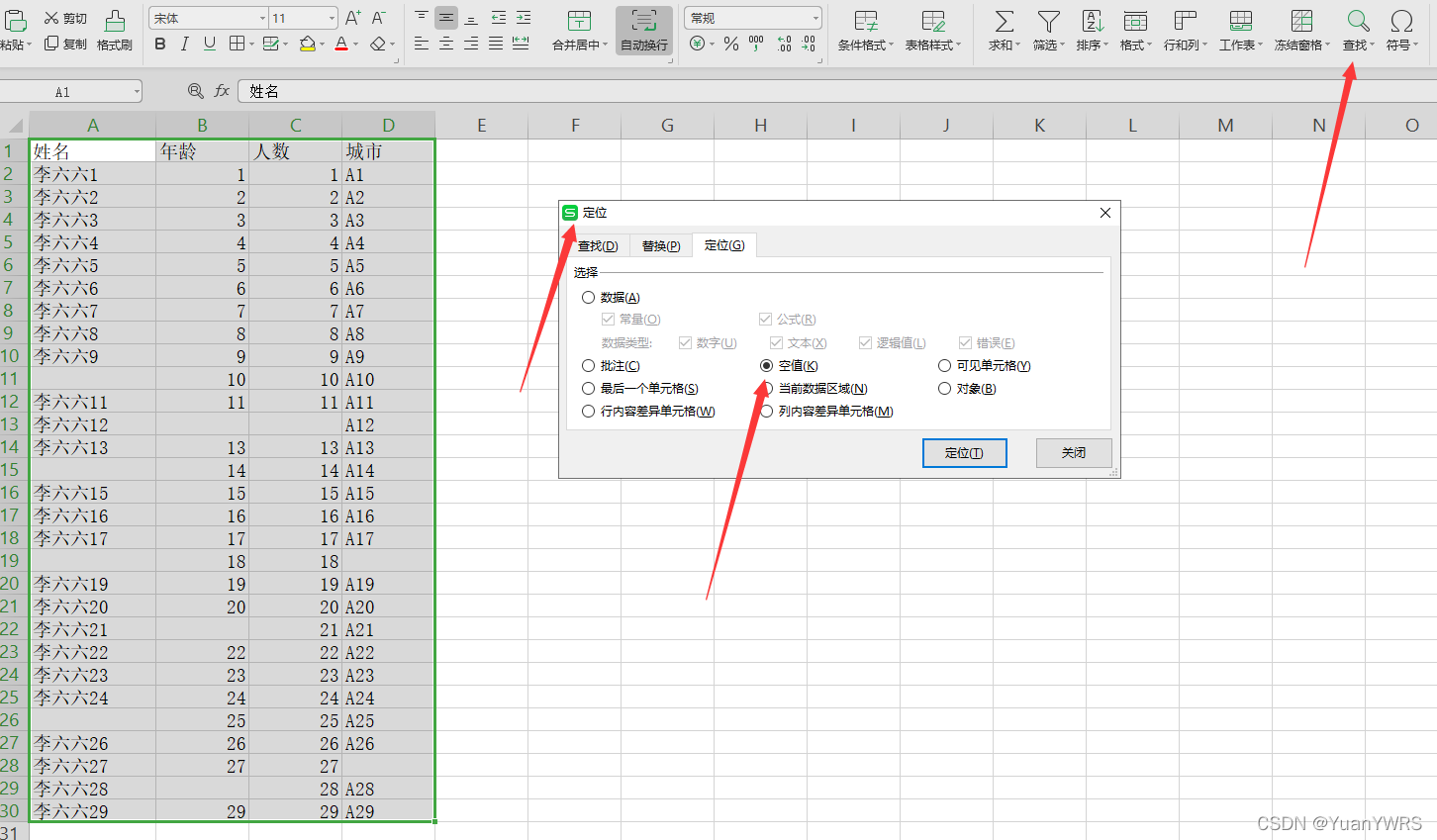Expand the Name Box A1 dropdown
Viewport: 1437px width, 840px height.
tap(137, 92)
